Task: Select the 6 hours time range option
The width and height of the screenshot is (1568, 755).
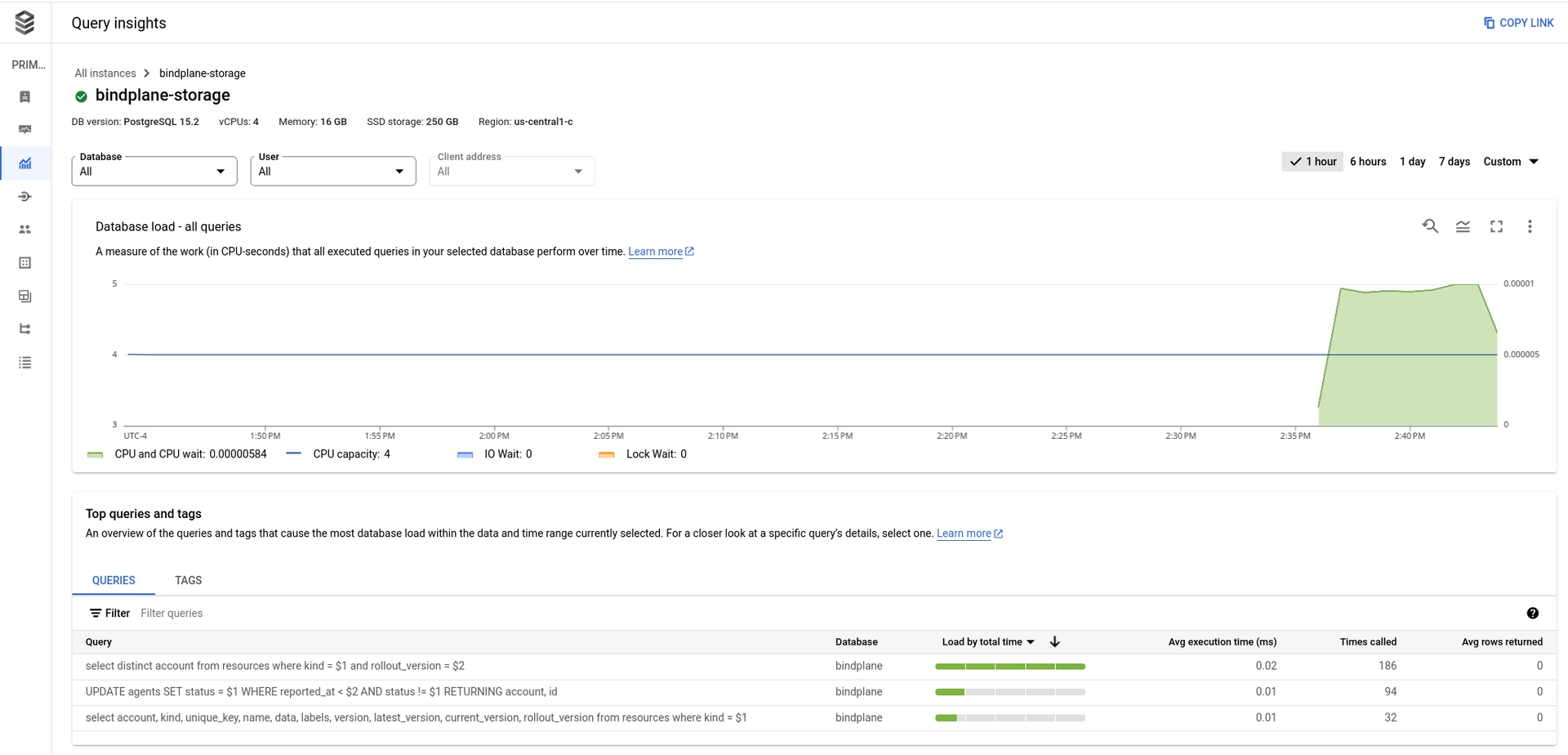Action: click(1368, 161)
